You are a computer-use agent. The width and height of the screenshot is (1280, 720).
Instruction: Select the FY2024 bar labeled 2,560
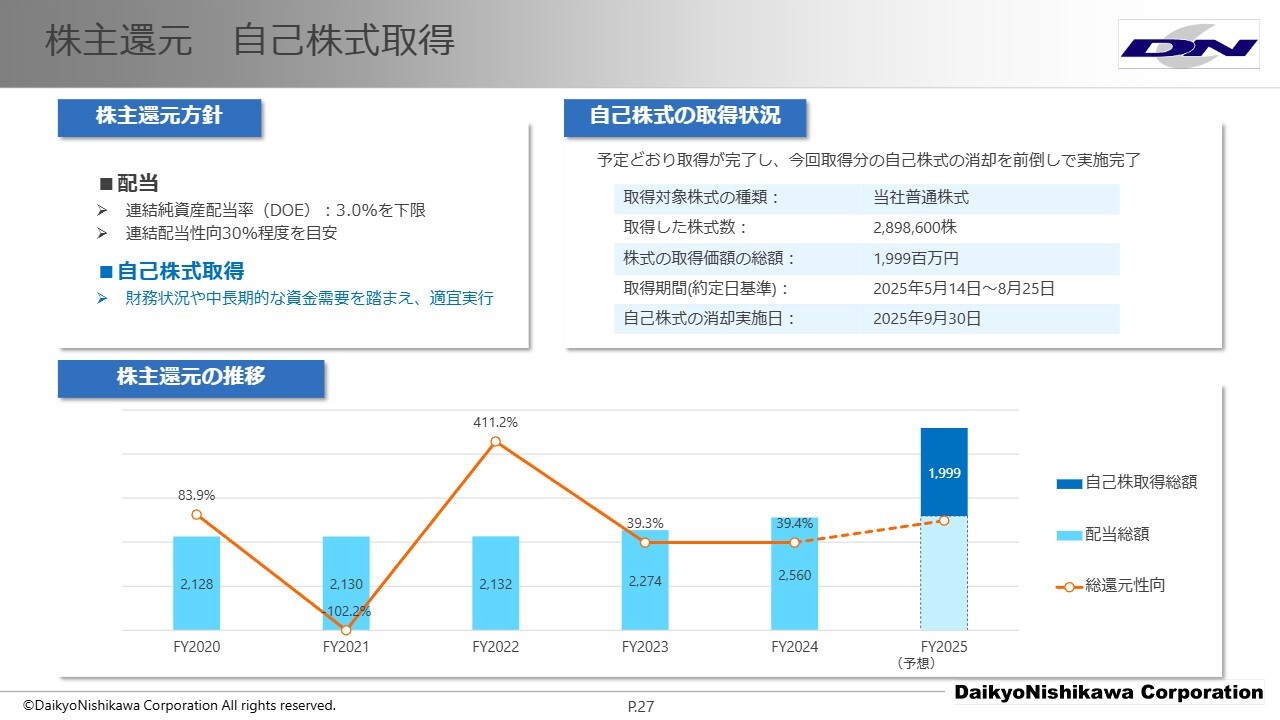pos(794,575)
